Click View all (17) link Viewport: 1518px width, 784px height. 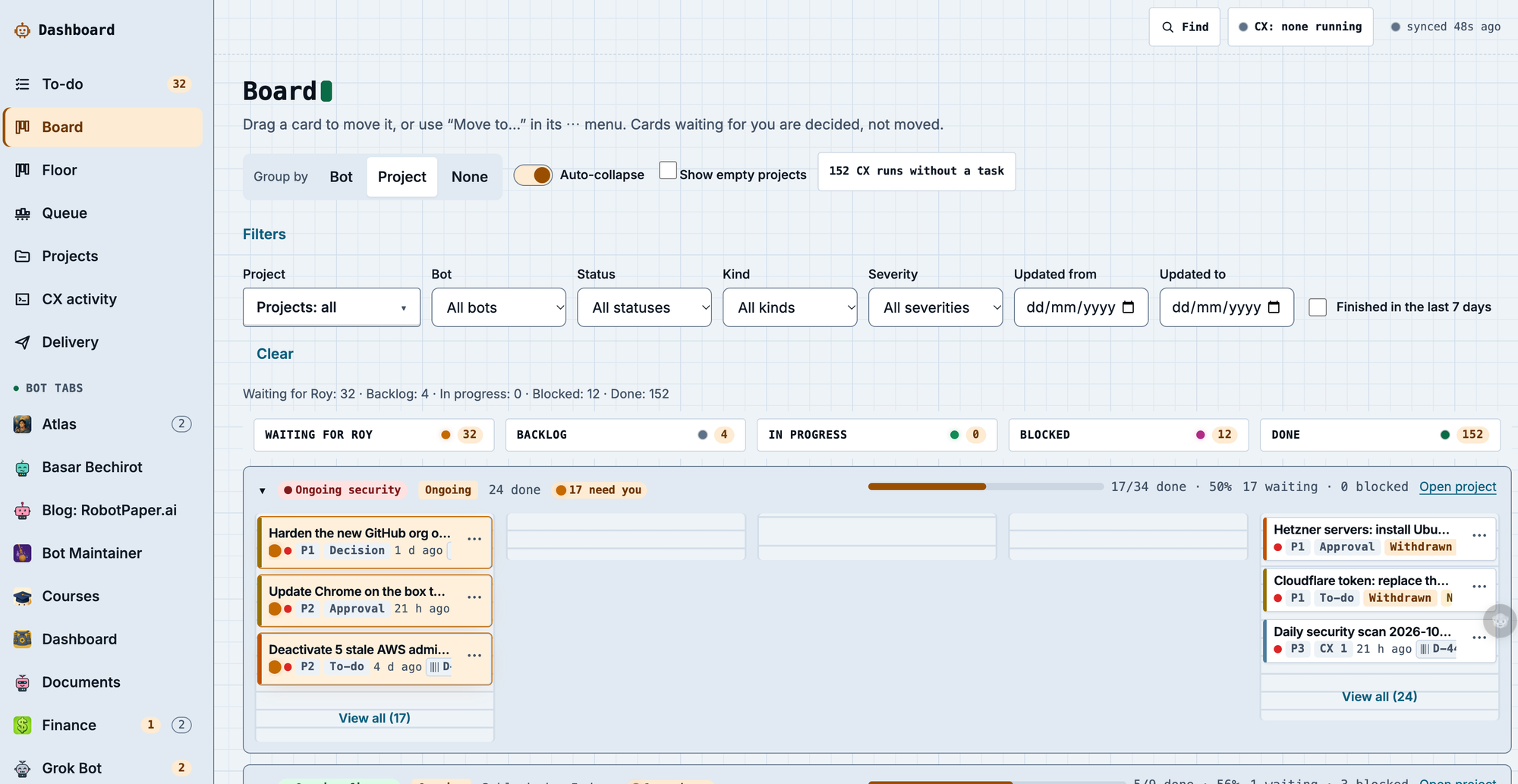375,718
